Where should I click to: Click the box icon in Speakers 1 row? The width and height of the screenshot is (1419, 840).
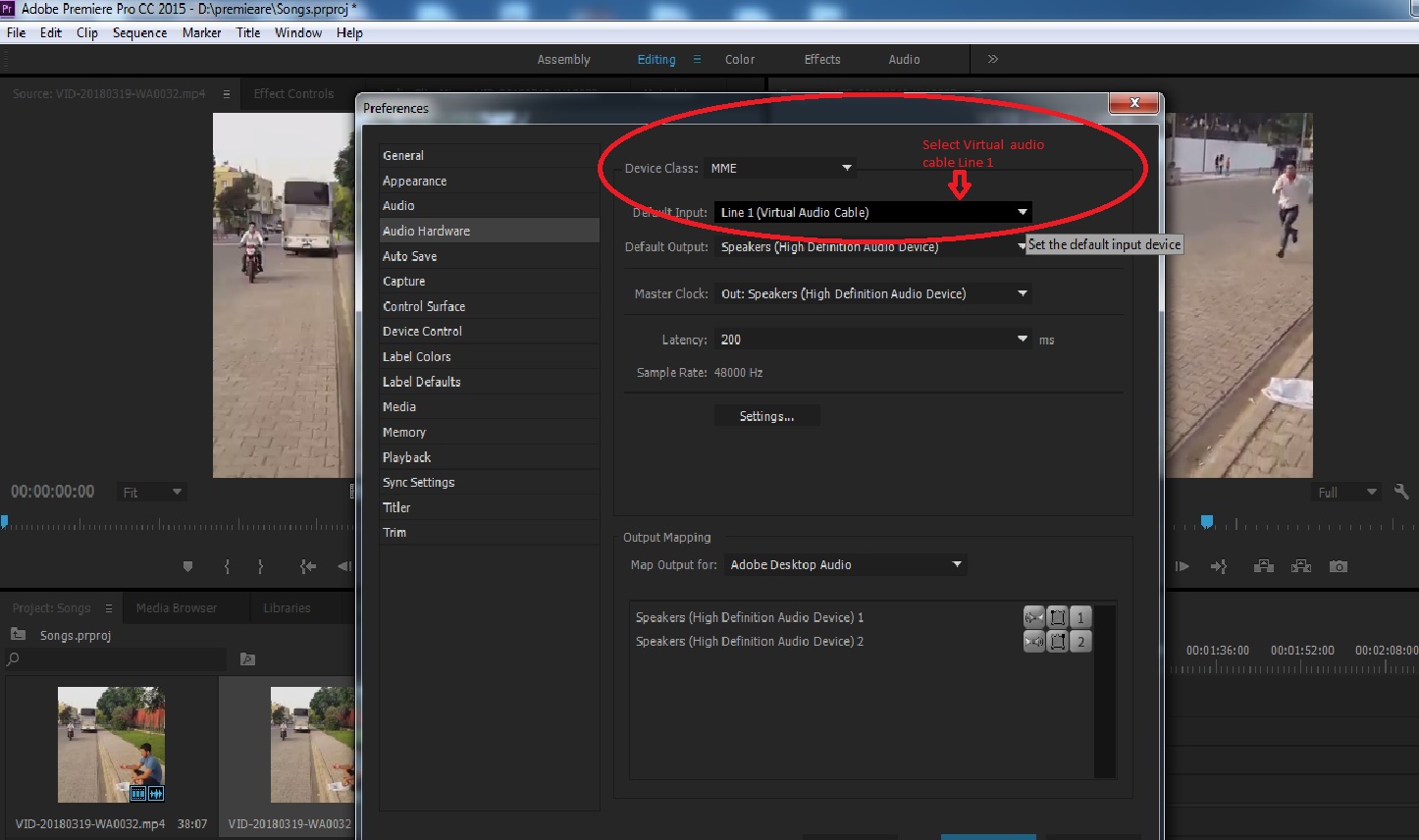(1057, 617)
